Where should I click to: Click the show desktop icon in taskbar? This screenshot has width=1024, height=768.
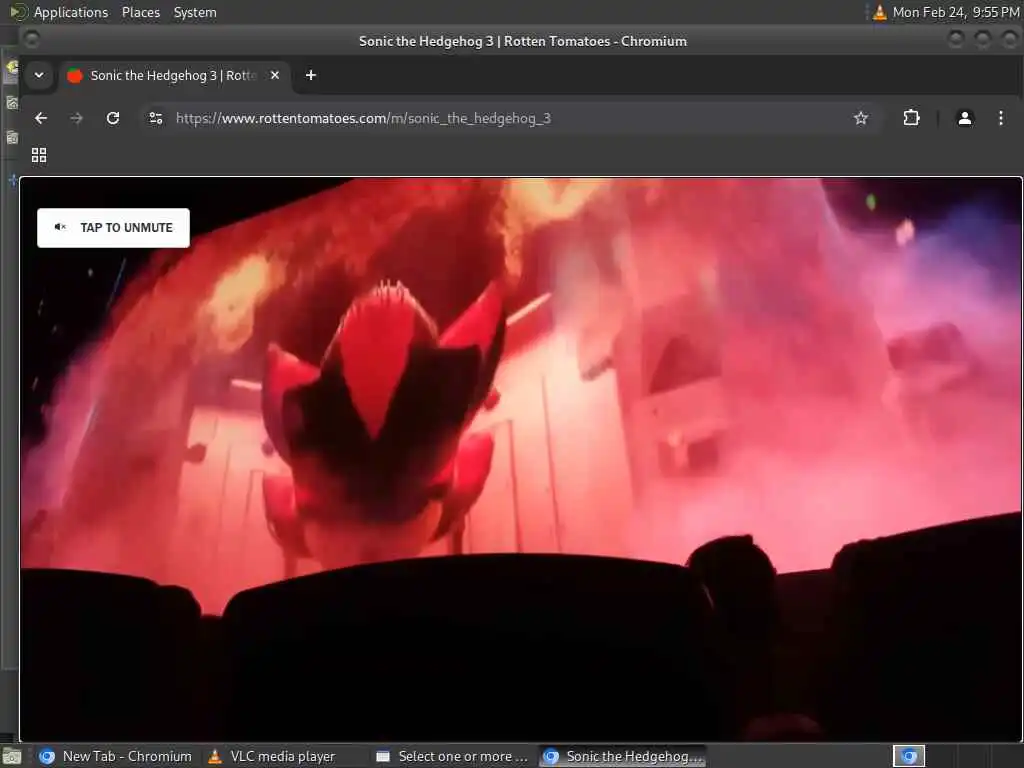click(x=11, y=757)
